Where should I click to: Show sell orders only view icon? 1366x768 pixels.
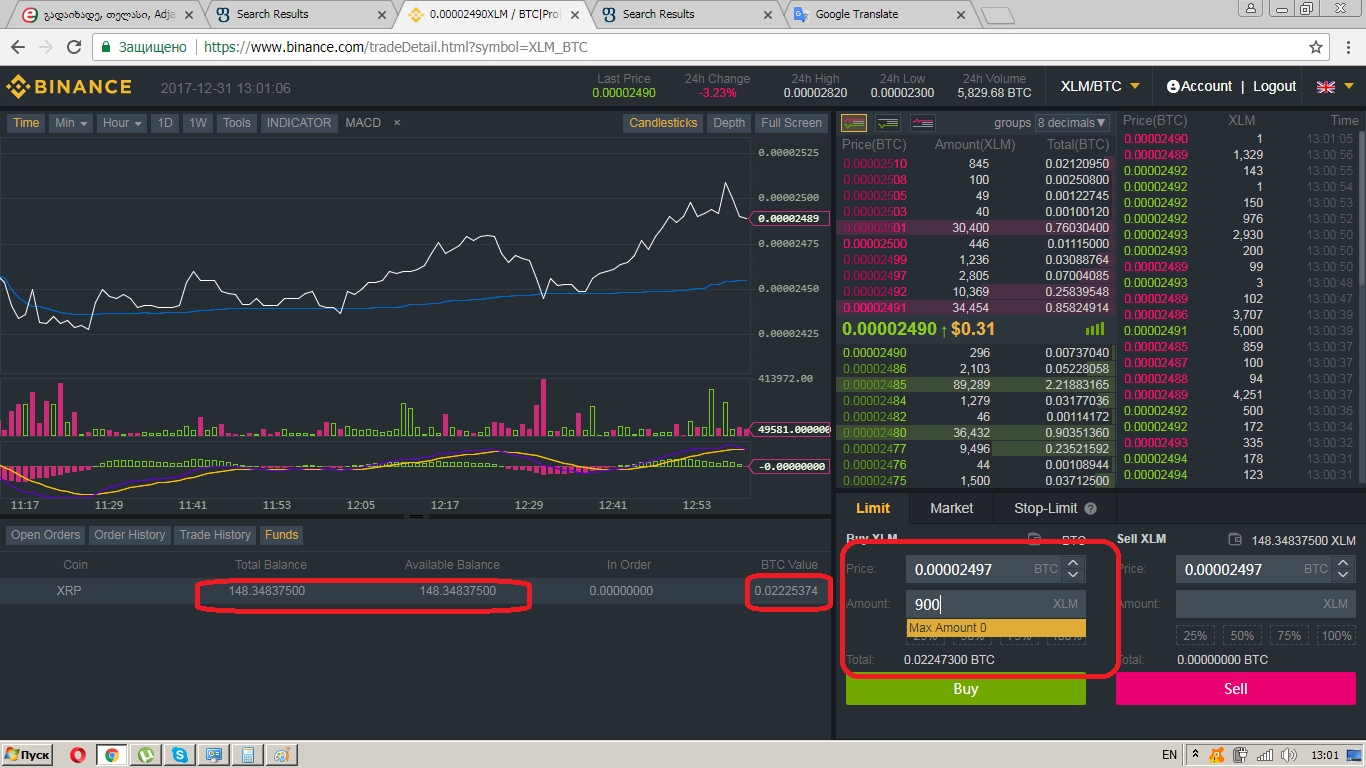click(x=922, y=123)
